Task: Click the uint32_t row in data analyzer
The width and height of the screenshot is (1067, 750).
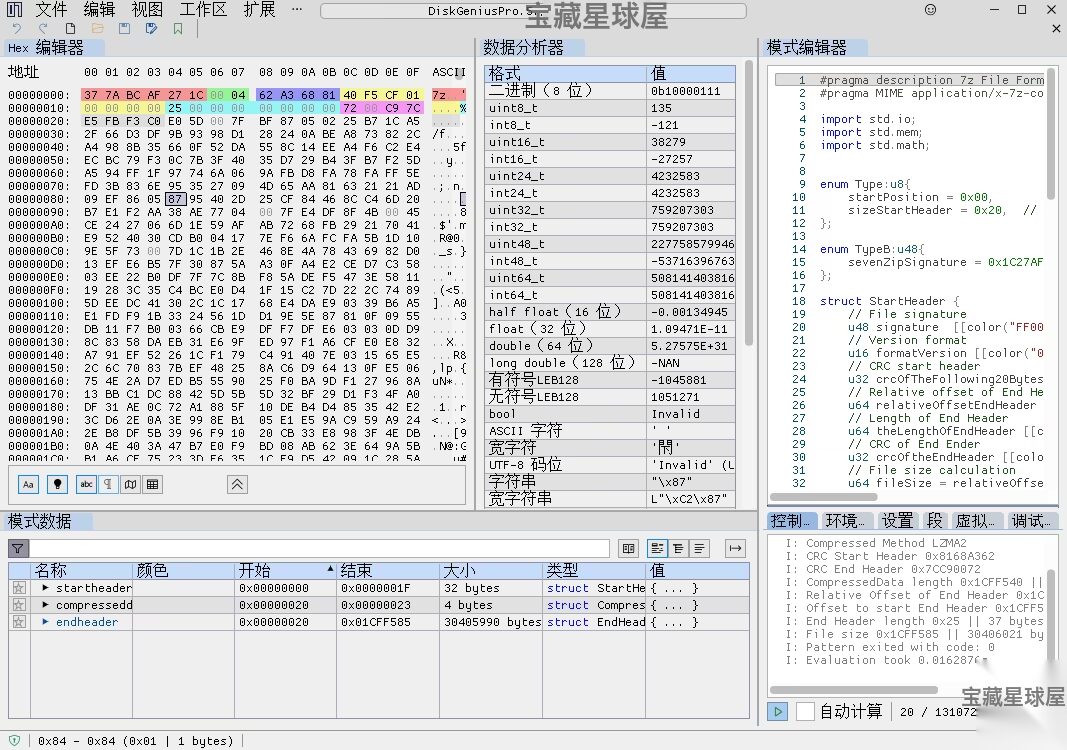Action: [x=610, y=210]
